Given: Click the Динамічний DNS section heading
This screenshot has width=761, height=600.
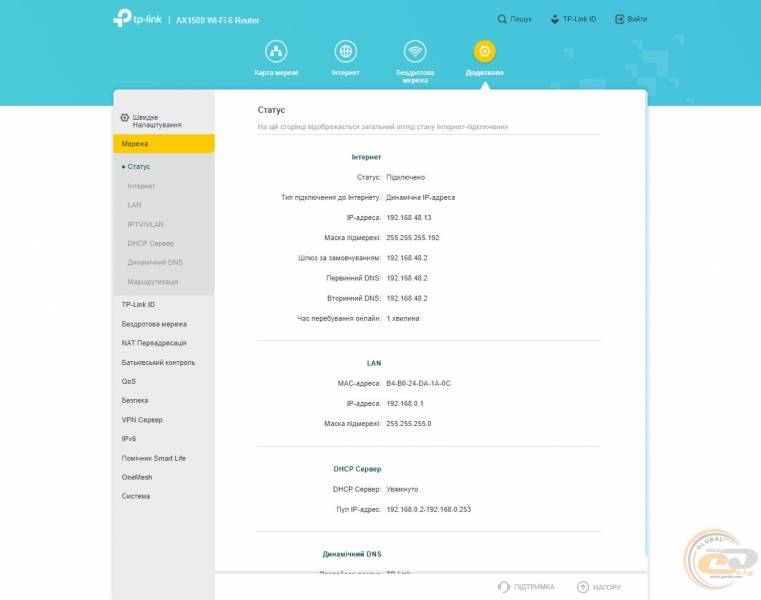Looking at the screenshot, I should tap(352, 554).
